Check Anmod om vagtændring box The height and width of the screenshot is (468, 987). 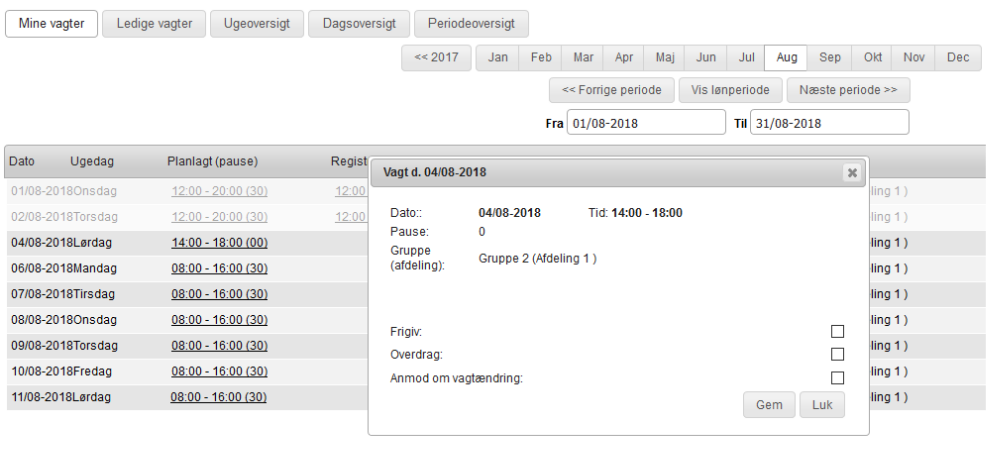click(838, 377)
